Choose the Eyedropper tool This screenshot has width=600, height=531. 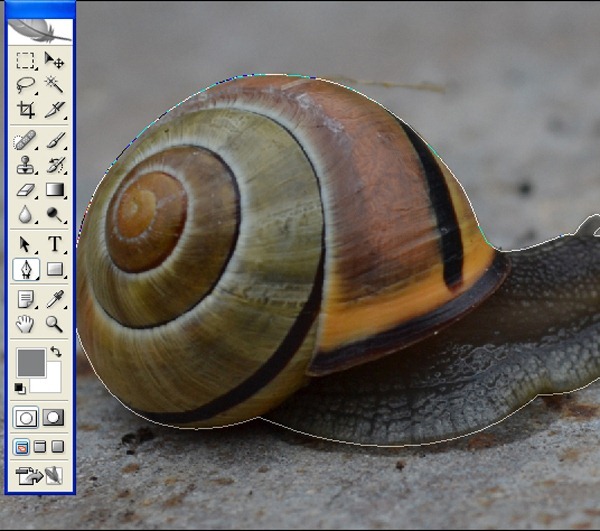pos(54,299)
